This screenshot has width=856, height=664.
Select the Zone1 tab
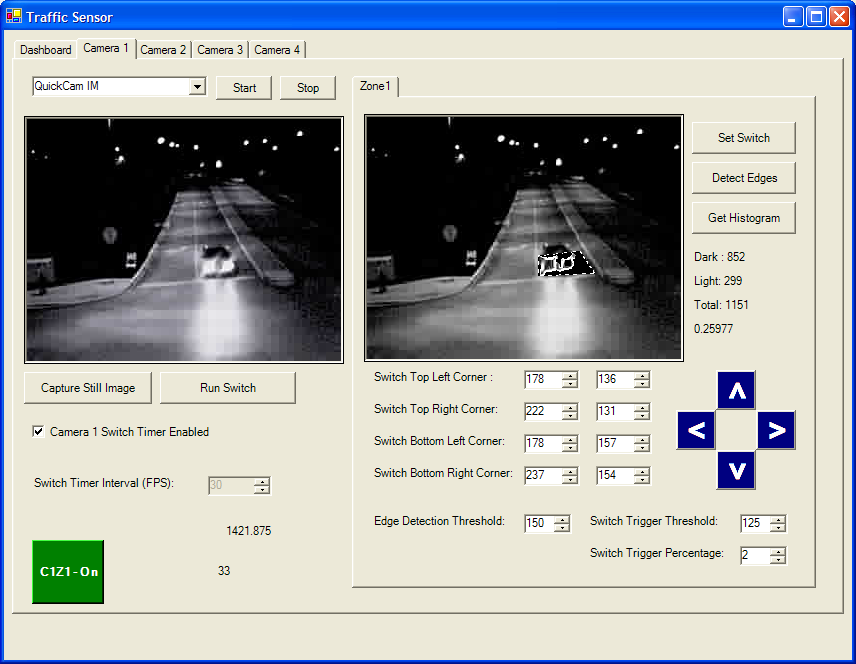(x=376, y=87)
